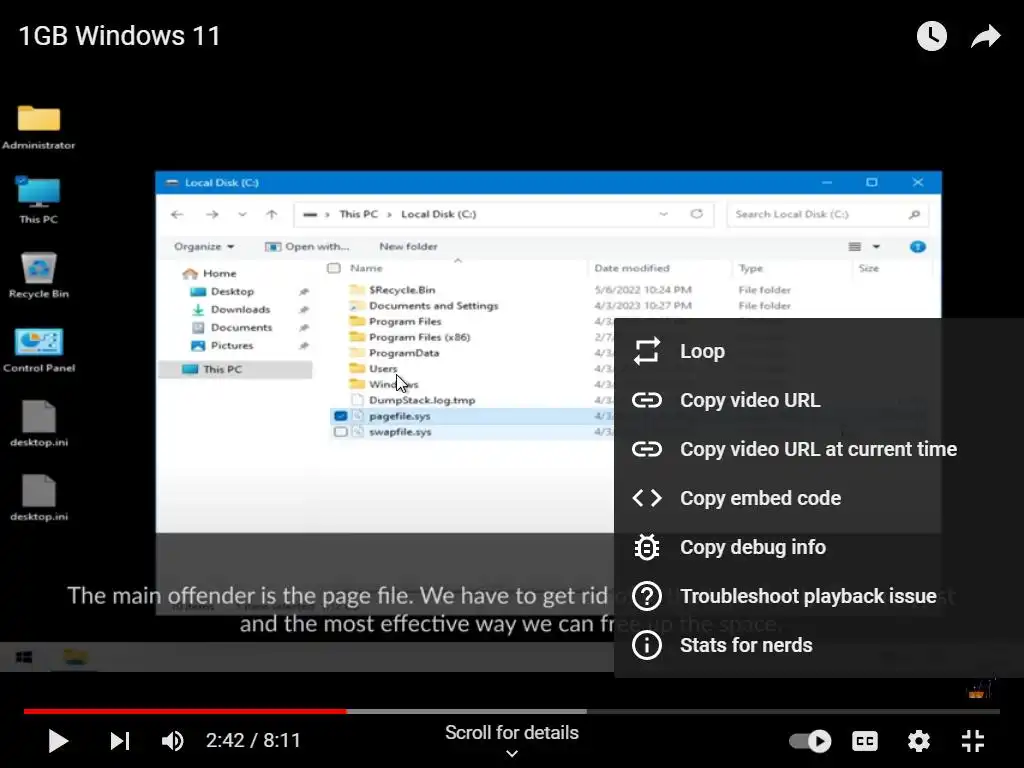Select Copy video URL
This screenshot has height=768, width=1024.
[819, 400]
